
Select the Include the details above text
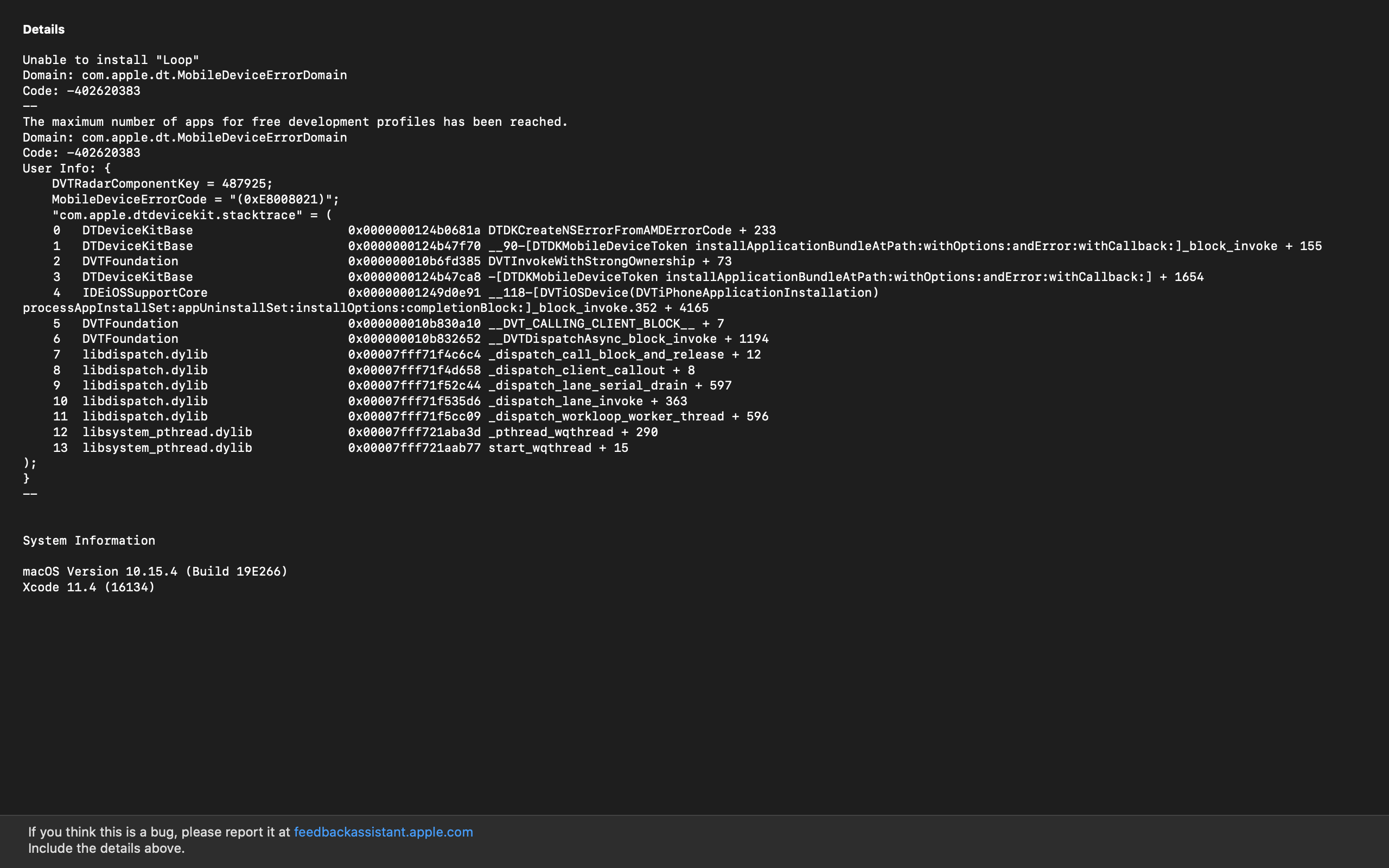tap(106, 848)
